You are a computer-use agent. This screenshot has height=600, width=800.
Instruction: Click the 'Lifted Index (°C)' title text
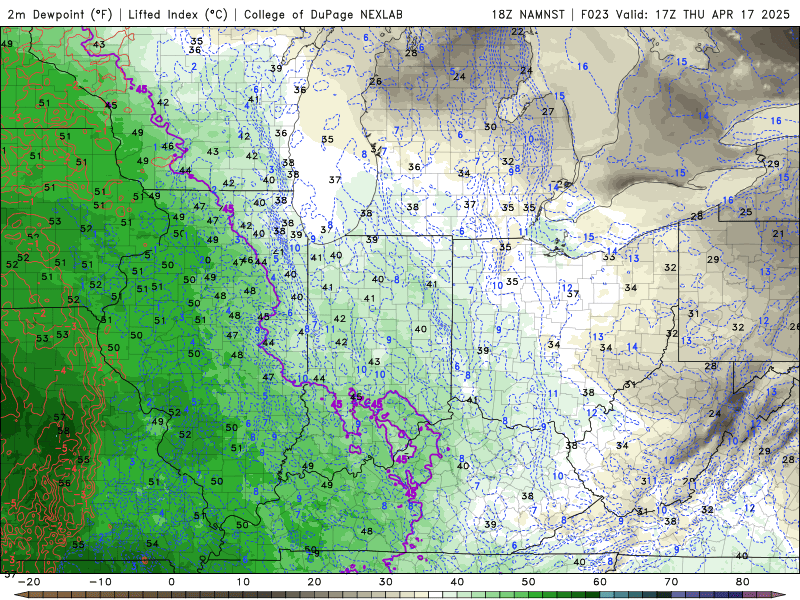point(178,14)
